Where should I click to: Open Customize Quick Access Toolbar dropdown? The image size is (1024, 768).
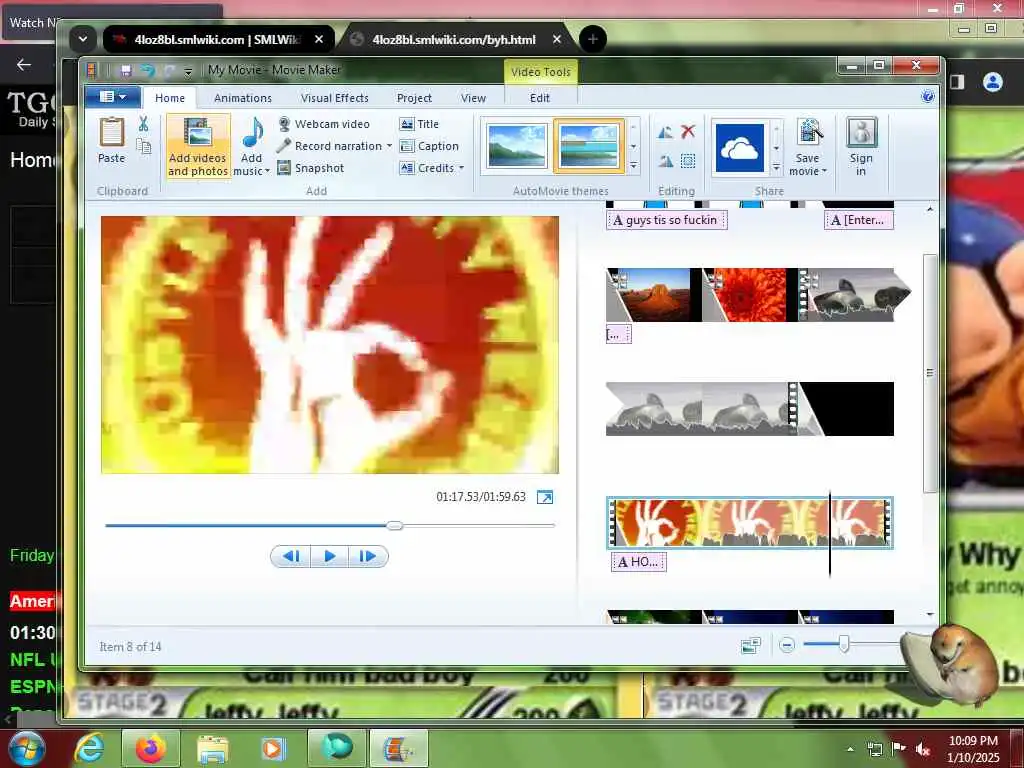pos(188,71)
